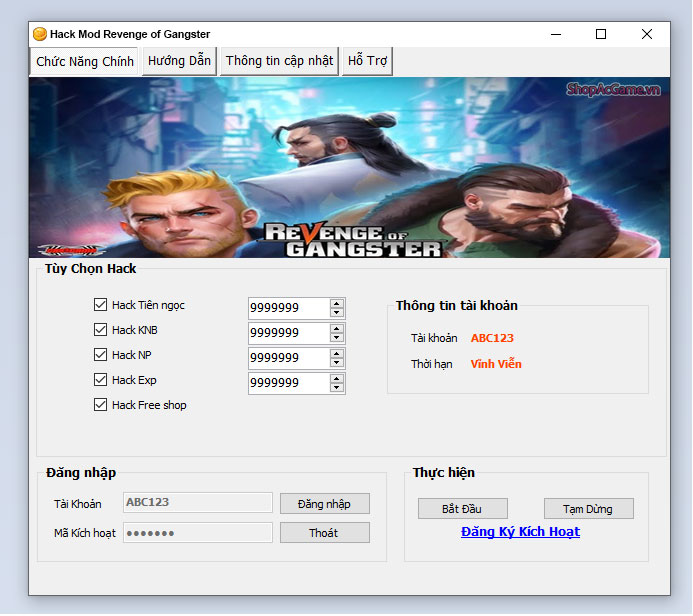Image resolution: width=693 pixels, height=616 pixels.
Task: Click the Mã Kích hoạt password field
Action: [x=198, y=532]
